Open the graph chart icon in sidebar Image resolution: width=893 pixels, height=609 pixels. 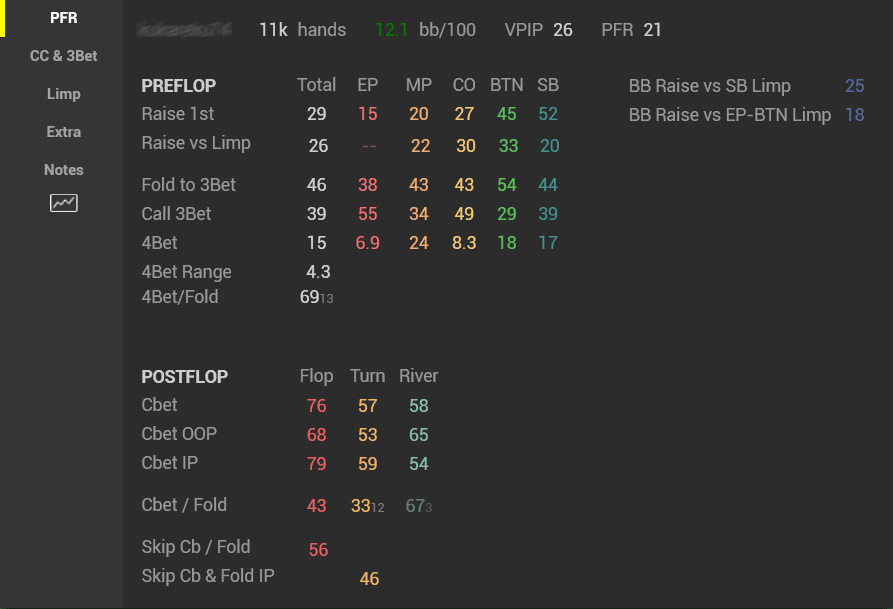[64, 203]
